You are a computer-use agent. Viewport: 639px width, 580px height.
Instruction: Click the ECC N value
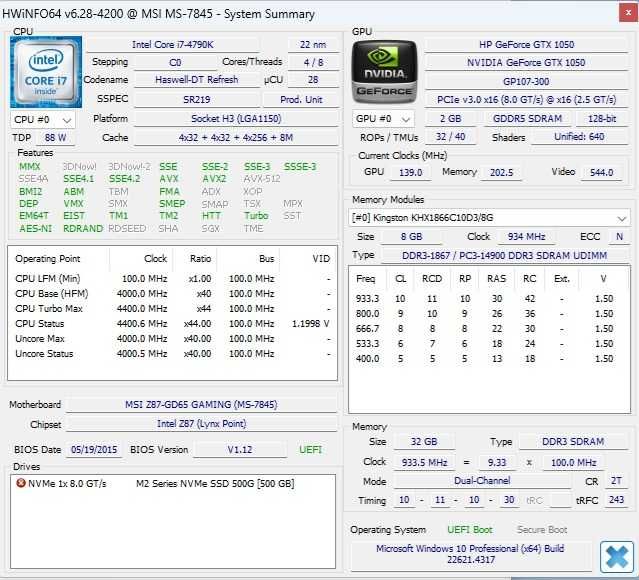(x=619, y=236)
